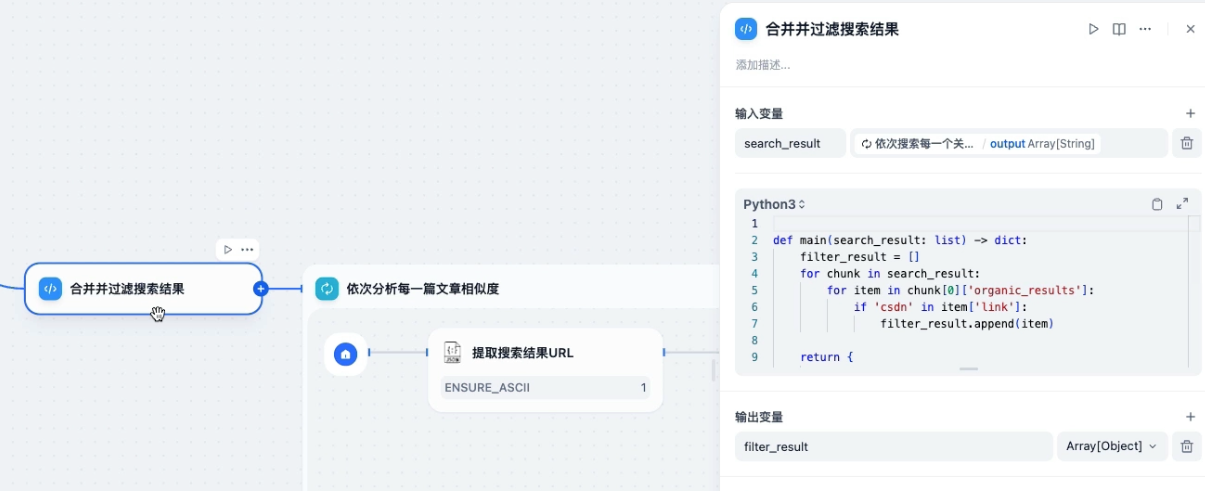The image size is (1205, 491).
Task: Copy the Python code to clipboard
Action: click(1157, 204)
